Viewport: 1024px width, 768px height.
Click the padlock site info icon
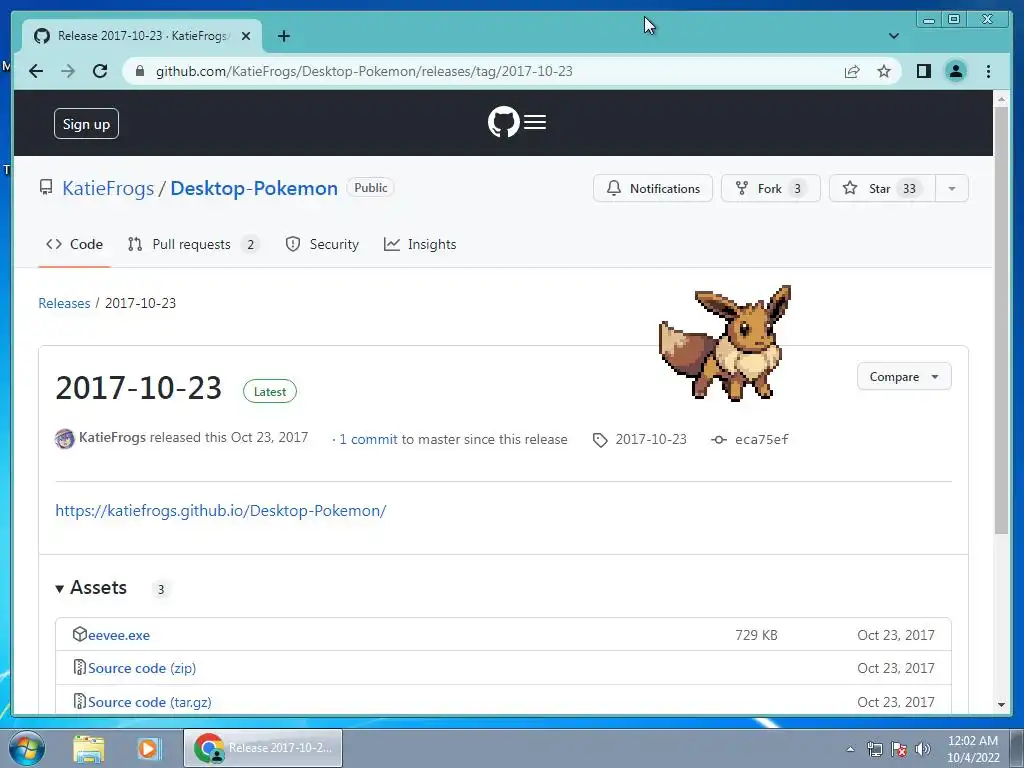point(140,71)
